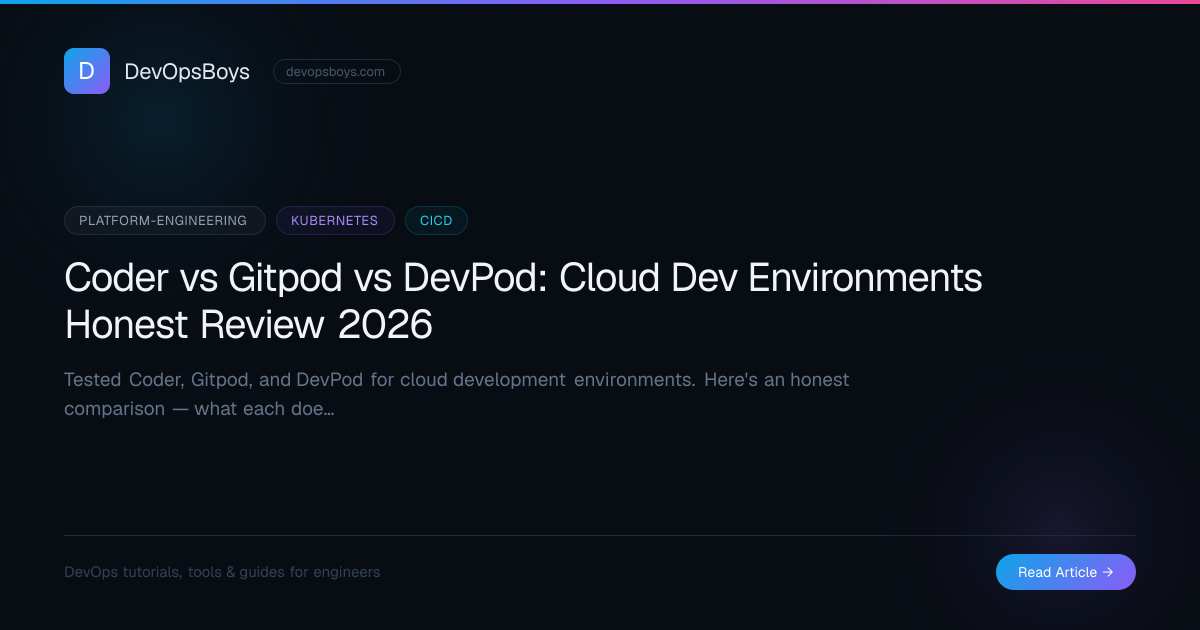Select the PLATFORM-ENGINEERING tag
This screenshot has width=1200, height=630.
click(165, 220)
